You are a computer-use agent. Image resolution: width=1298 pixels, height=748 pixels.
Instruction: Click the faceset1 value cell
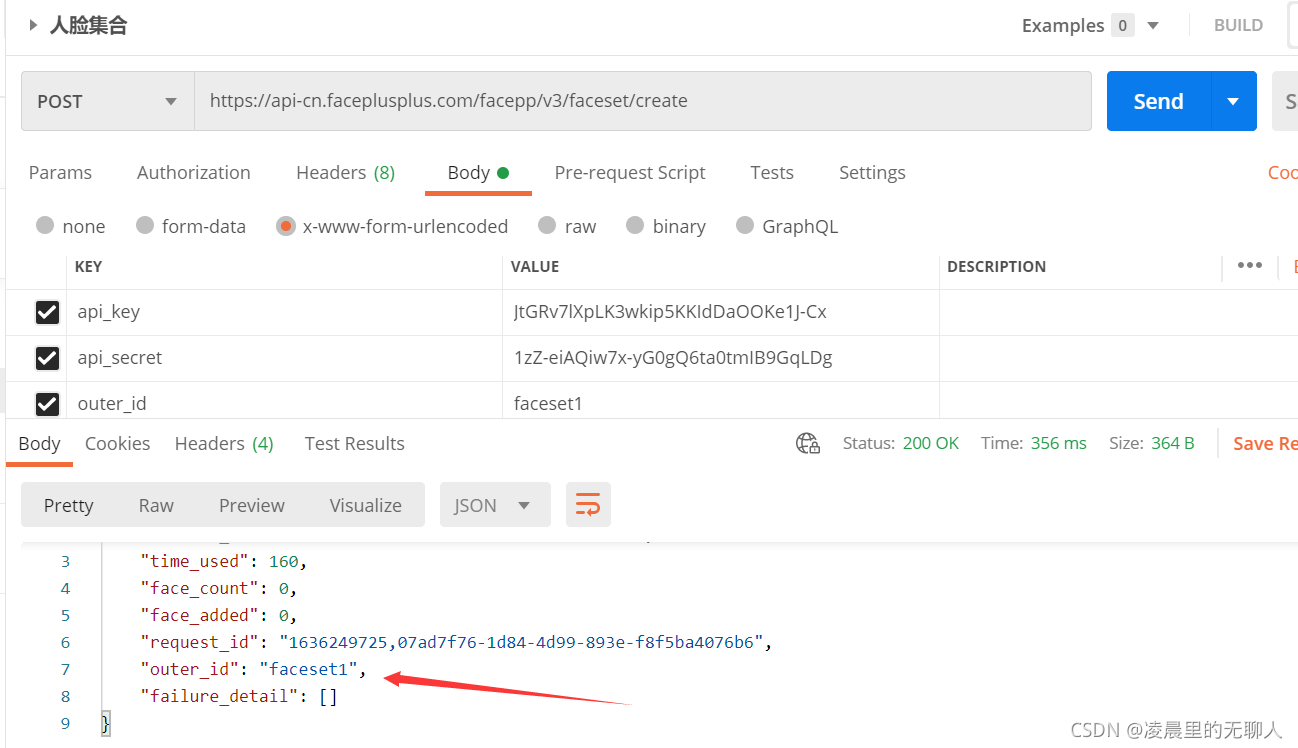[720, 401]
